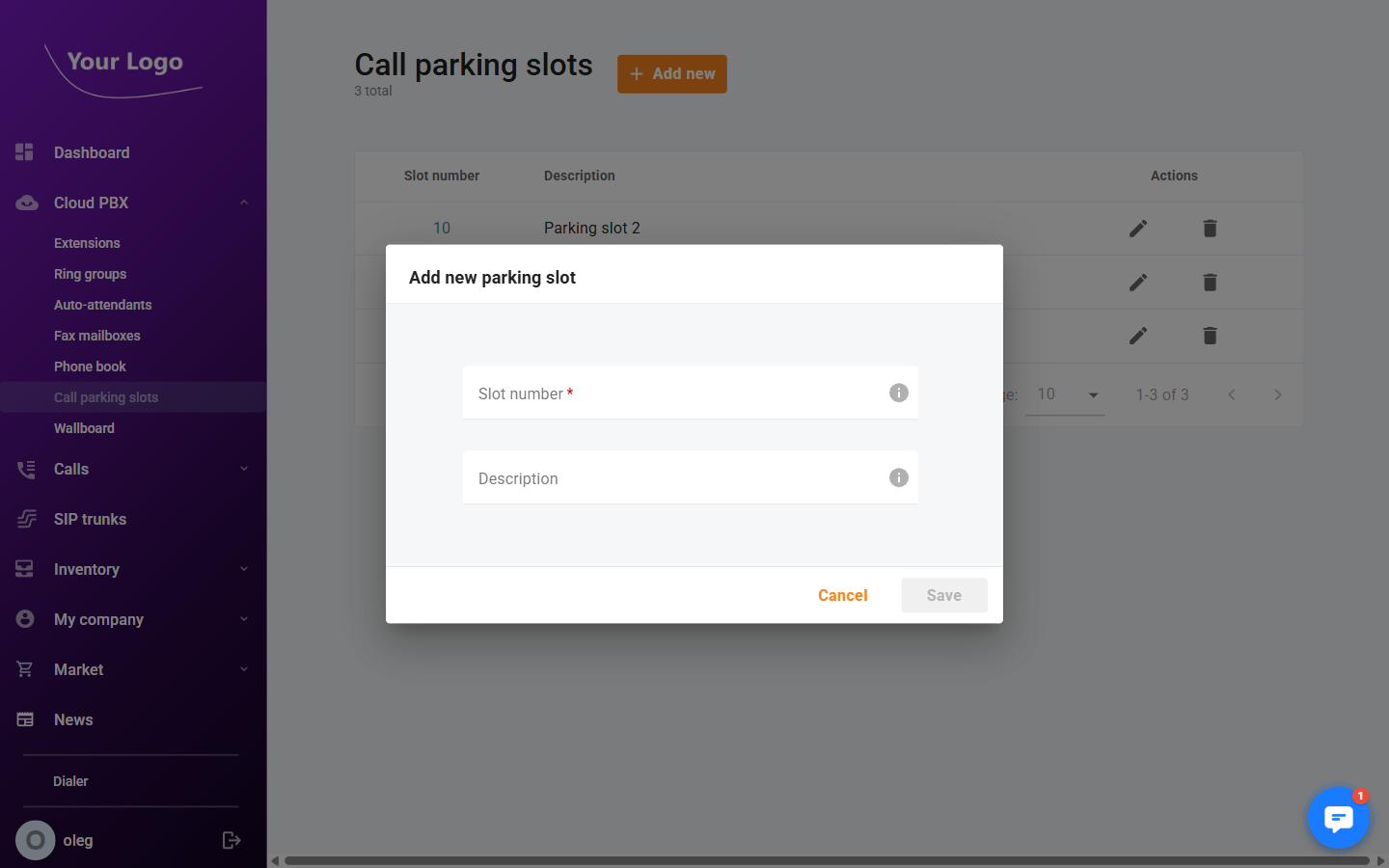Select the News calendar icon
This screenshot has width=1389, height=868.
(x=25, y=719)
